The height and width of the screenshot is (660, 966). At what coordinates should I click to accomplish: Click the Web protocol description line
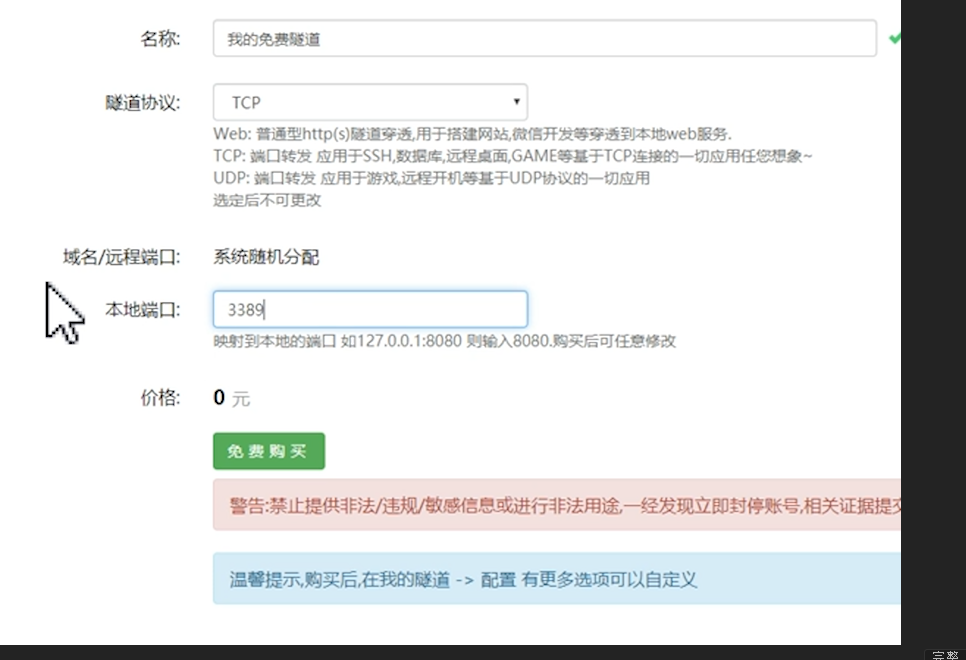(x=472, y=134)
